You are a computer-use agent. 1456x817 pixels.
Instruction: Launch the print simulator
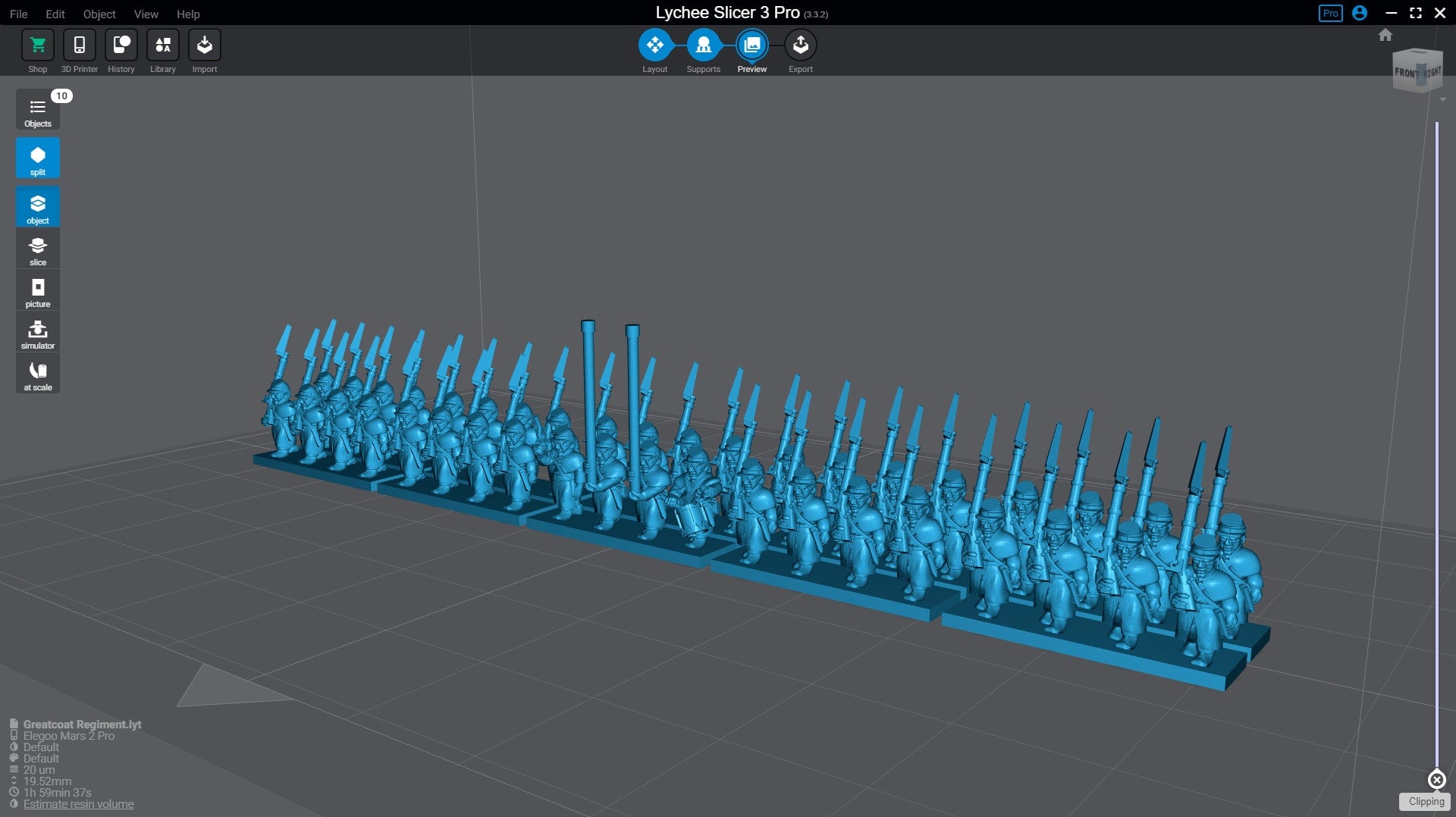point(37,333)
